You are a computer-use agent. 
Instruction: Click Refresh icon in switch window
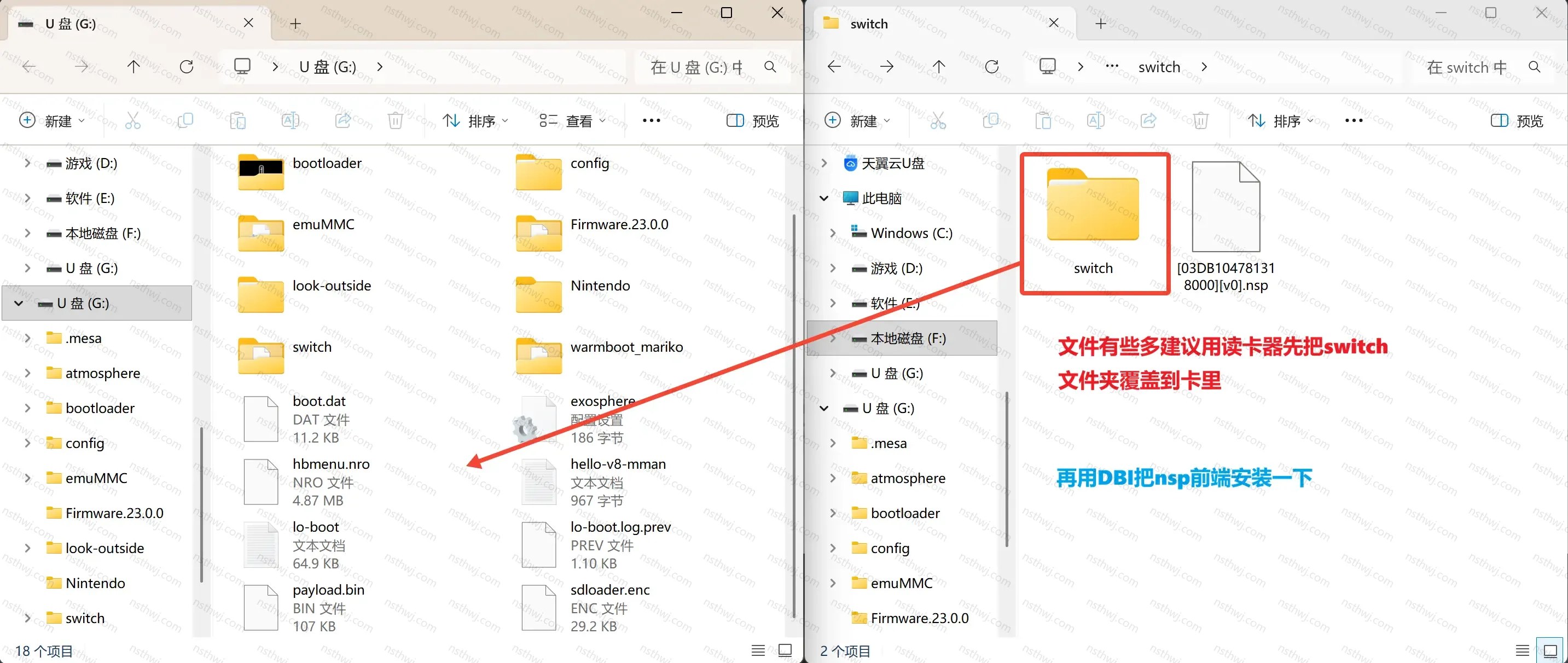tap(991, 66)
